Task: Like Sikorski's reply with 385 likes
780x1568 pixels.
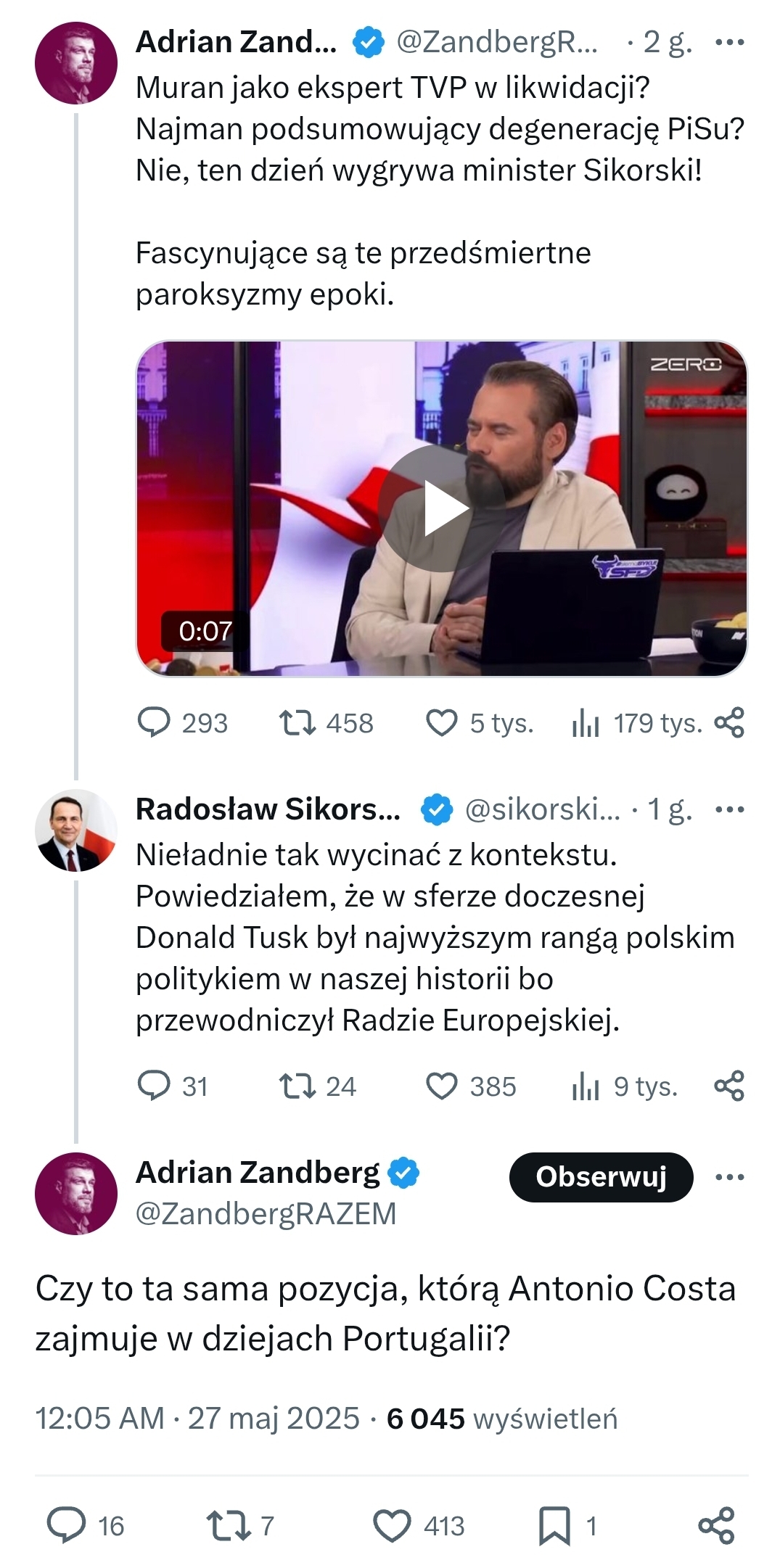Action: click(x=441, y=1086)
